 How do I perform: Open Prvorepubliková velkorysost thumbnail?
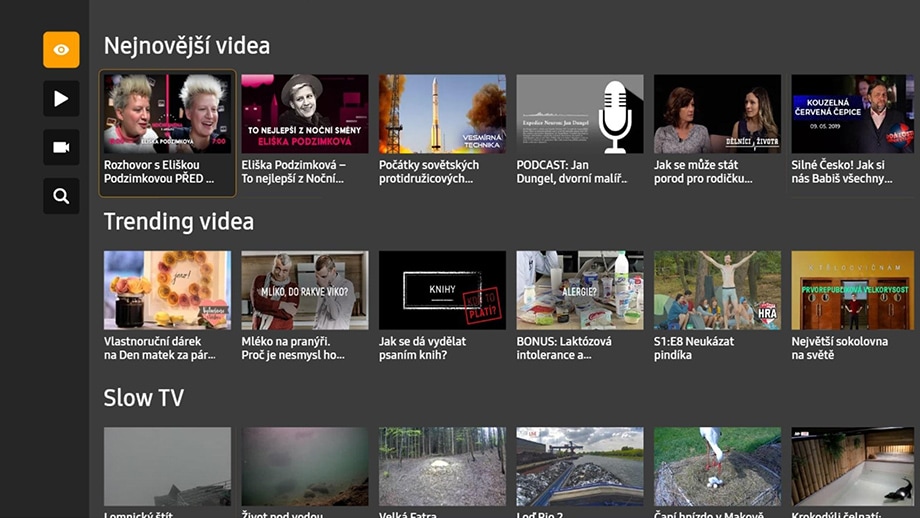(853, 290)
